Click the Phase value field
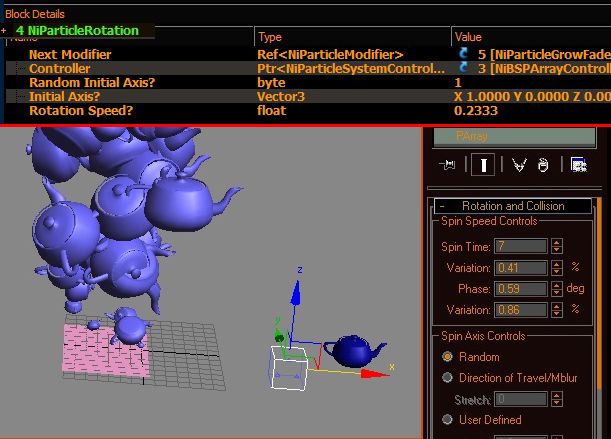Viewport: 611px width, 439px height. tap(521, 289)
